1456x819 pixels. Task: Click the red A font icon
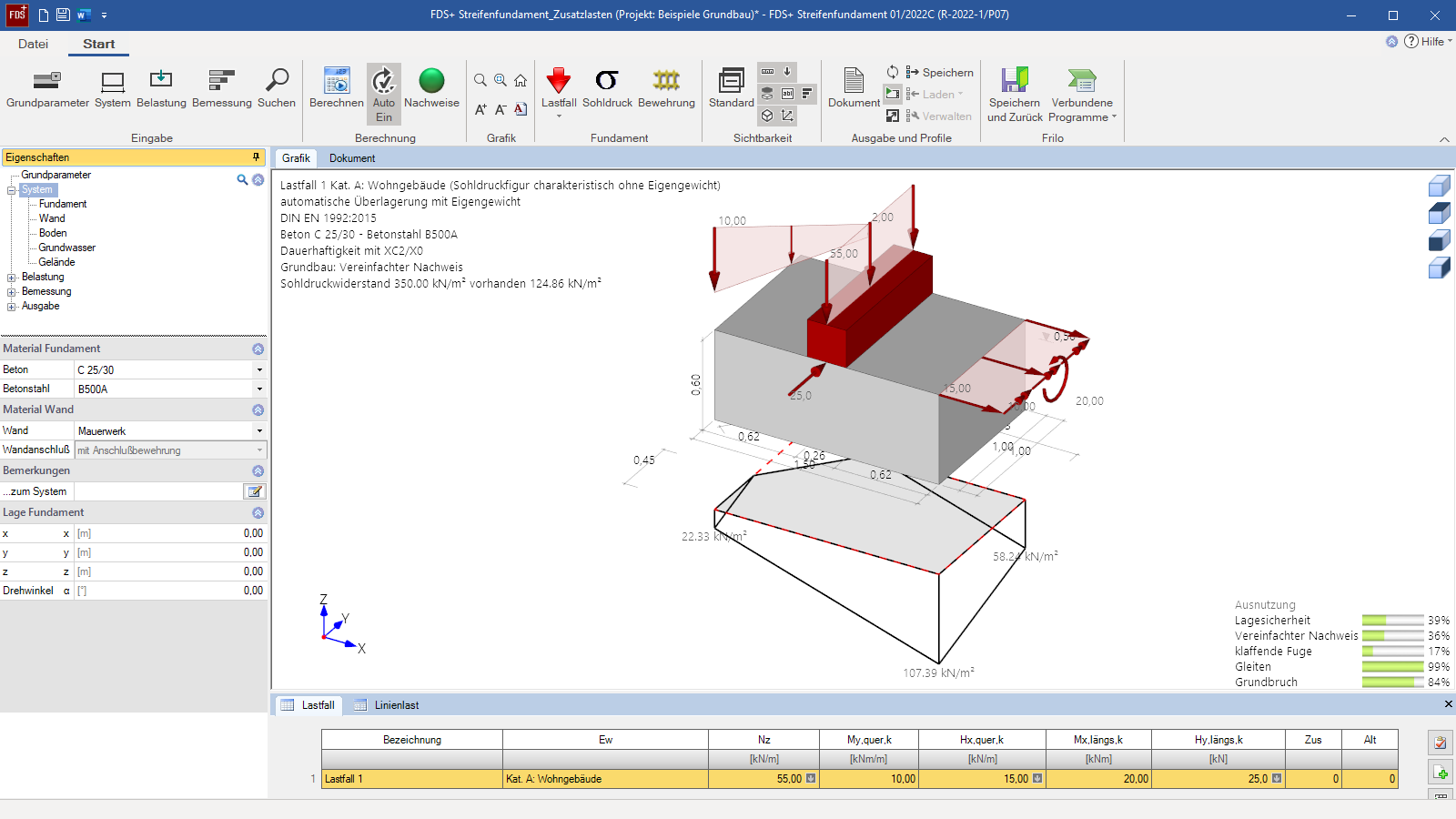click(x=521, y=109)
